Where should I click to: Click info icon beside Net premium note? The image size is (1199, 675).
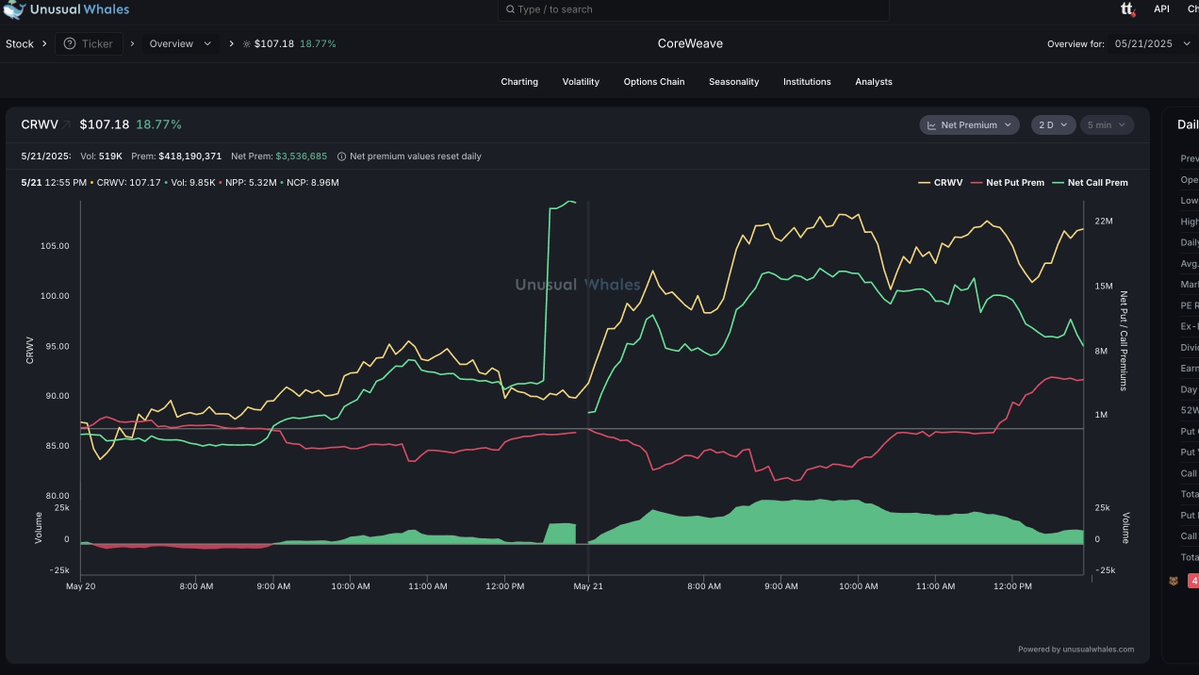(341, 157)
